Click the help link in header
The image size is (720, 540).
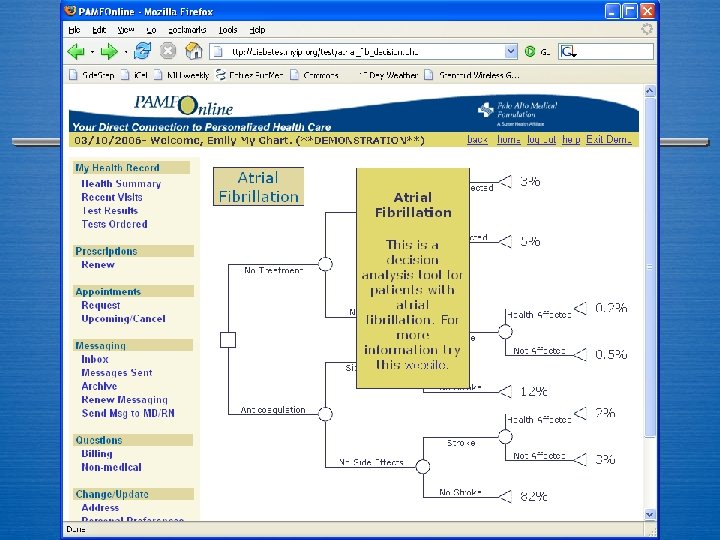pyautogui.click(x=571, y=140)
